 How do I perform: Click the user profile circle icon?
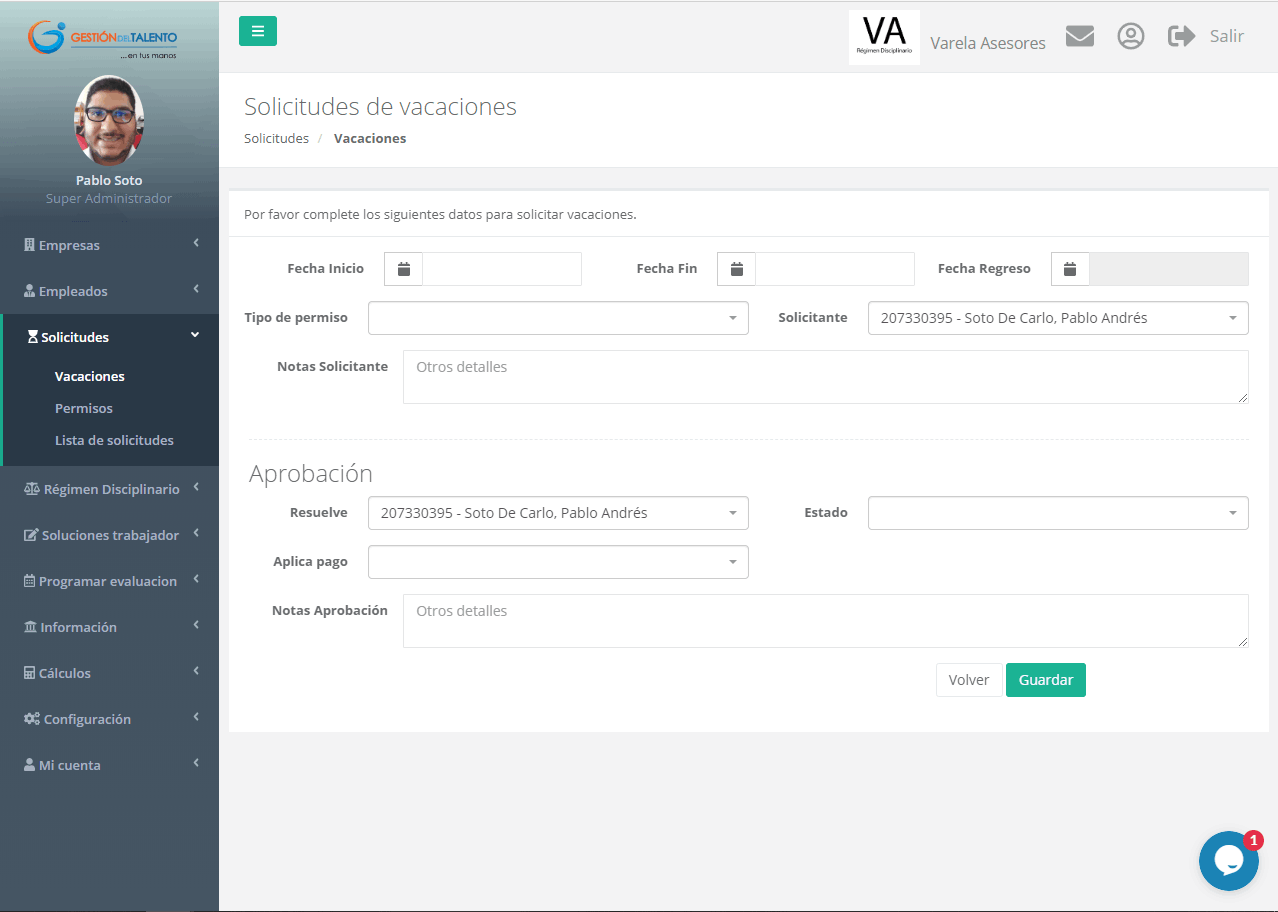click(1130, 36)
